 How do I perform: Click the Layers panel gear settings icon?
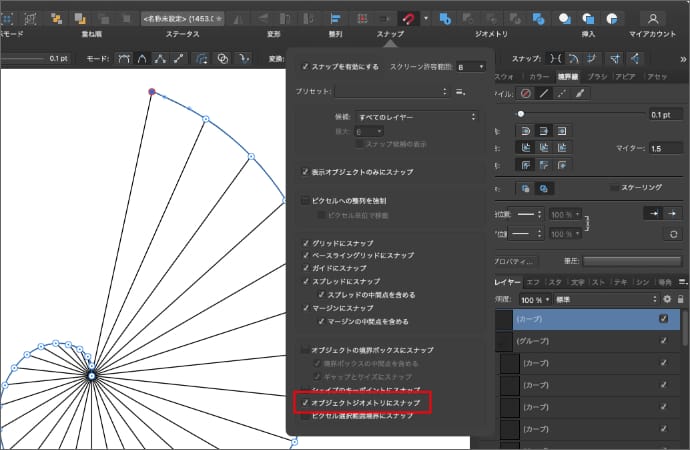click(x=667, y=299)
